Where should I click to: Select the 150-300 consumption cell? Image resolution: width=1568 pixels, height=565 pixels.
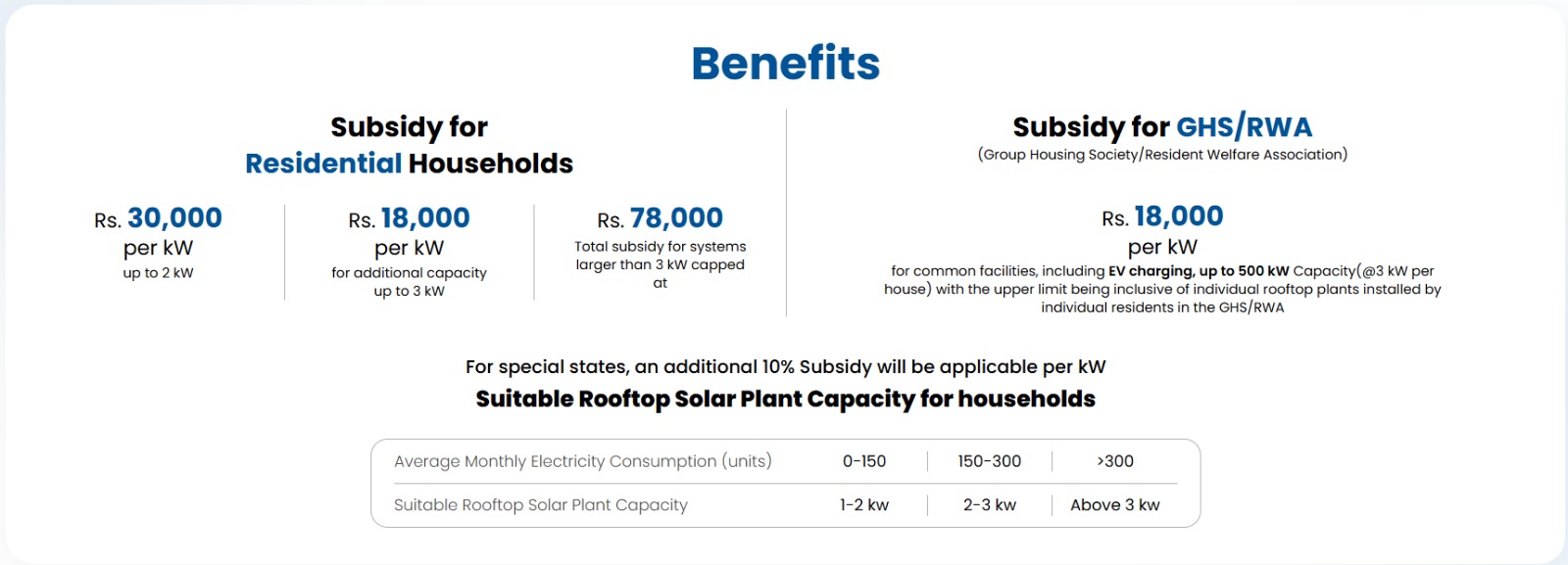(989, 461)
